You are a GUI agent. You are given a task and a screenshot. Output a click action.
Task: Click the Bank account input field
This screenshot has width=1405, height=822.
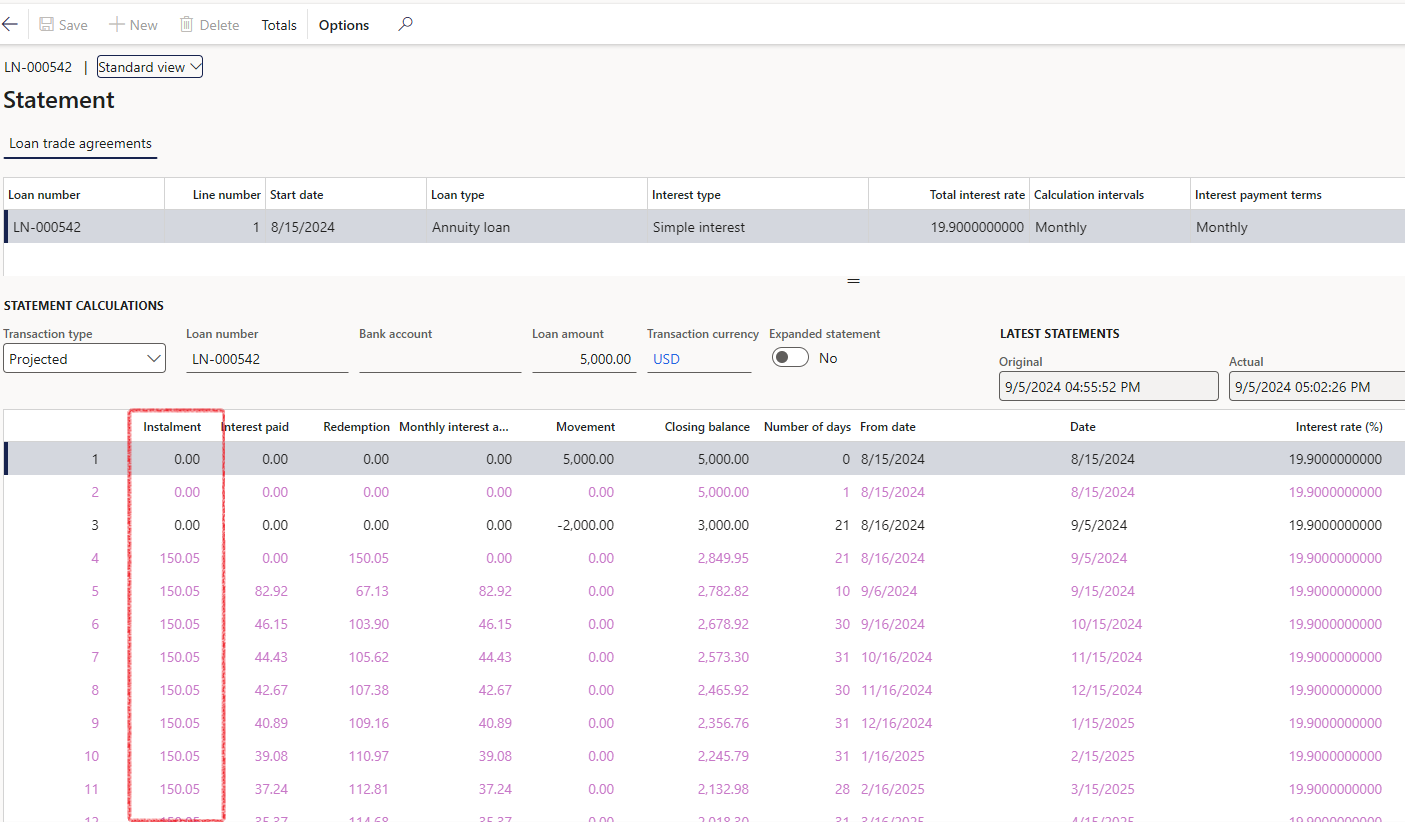pos(440,359)
